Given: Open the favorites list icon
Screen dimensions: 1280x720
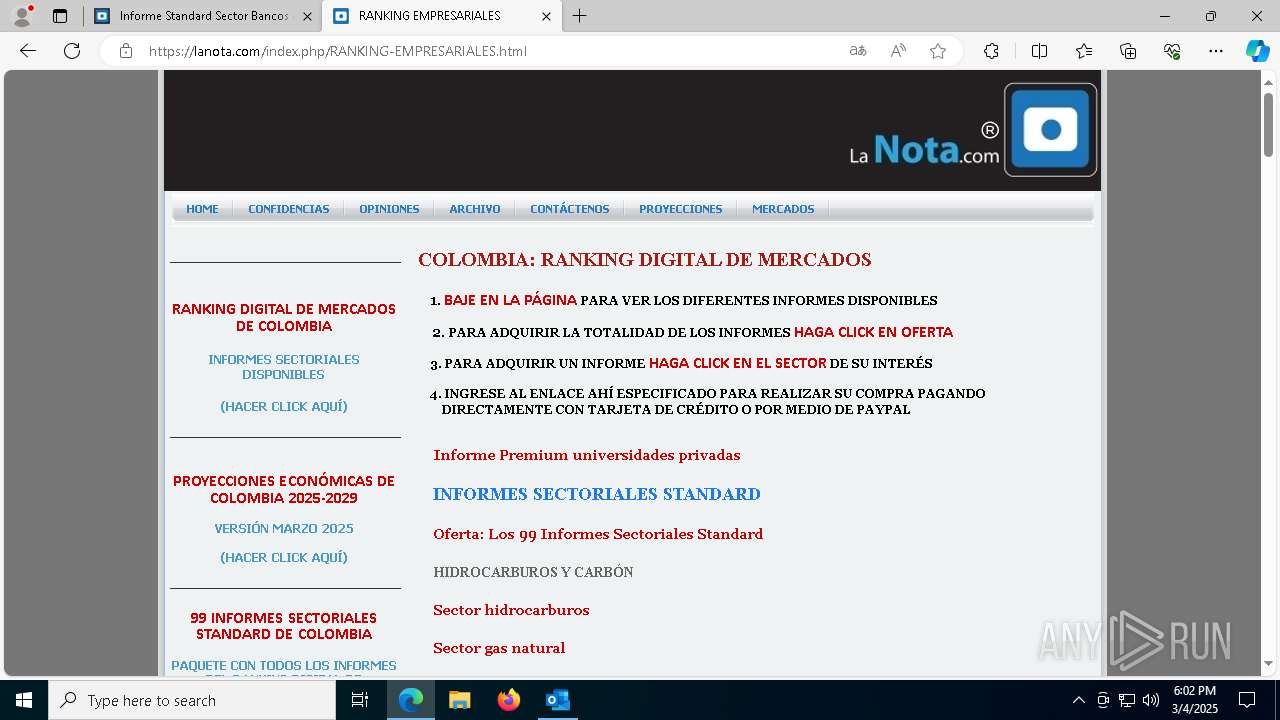Looking at the screenshot, I should pos(1084,51).
